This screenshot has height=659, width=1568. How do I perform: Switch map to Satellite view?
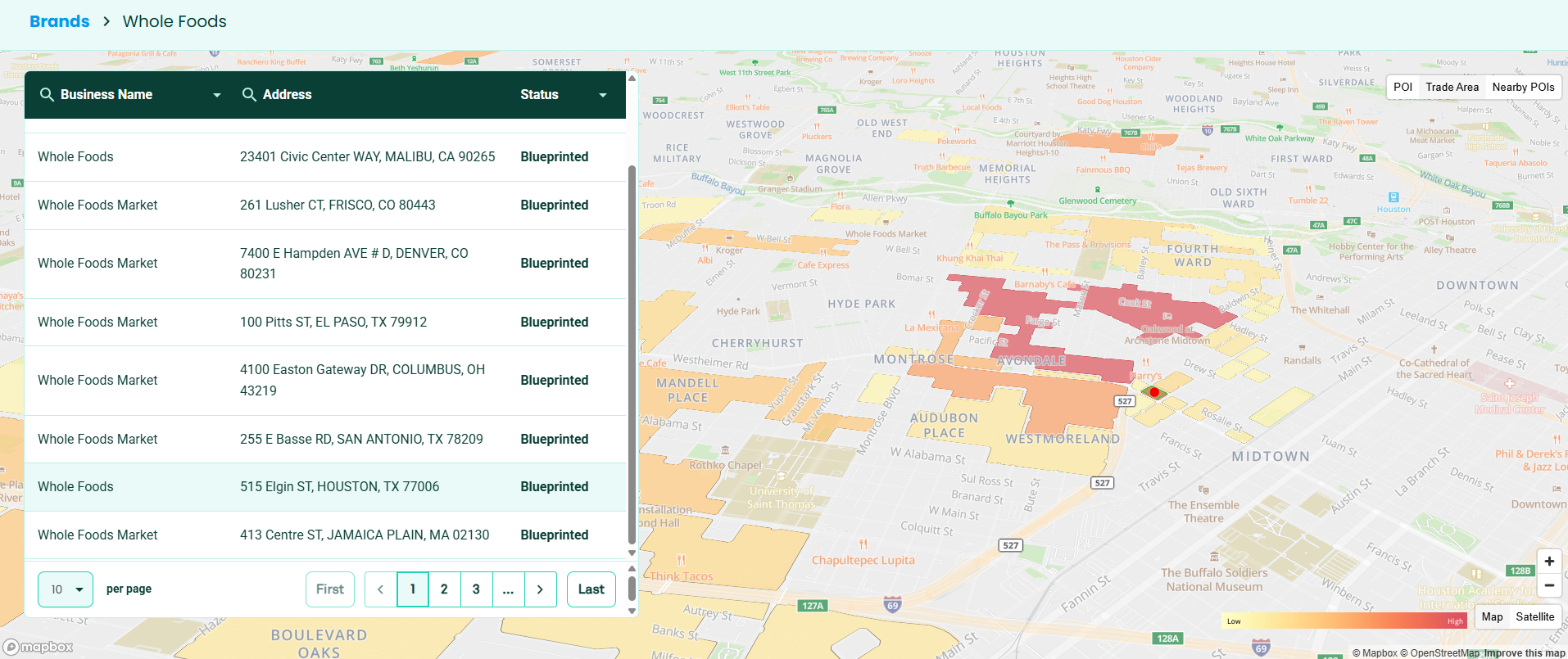coord(1534,617)
